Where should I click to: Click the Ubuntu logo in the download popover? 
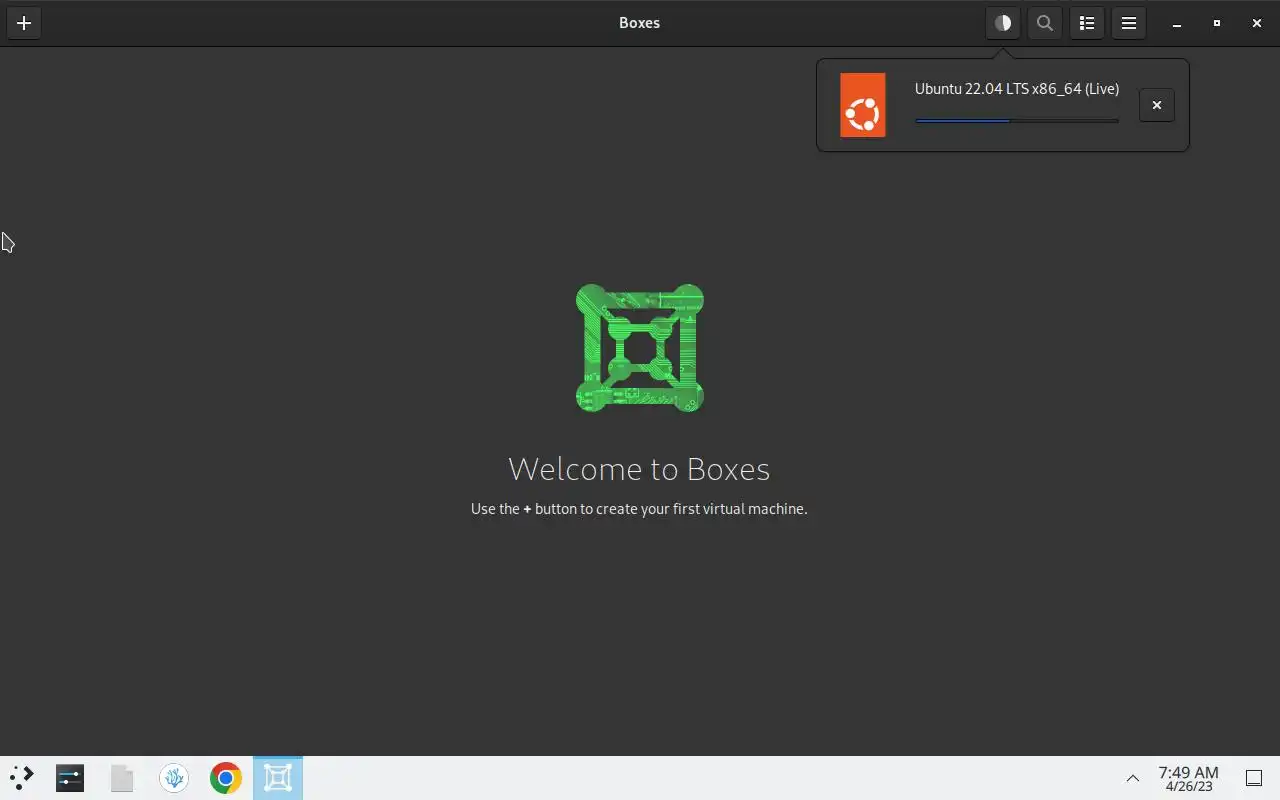point(863,105)
